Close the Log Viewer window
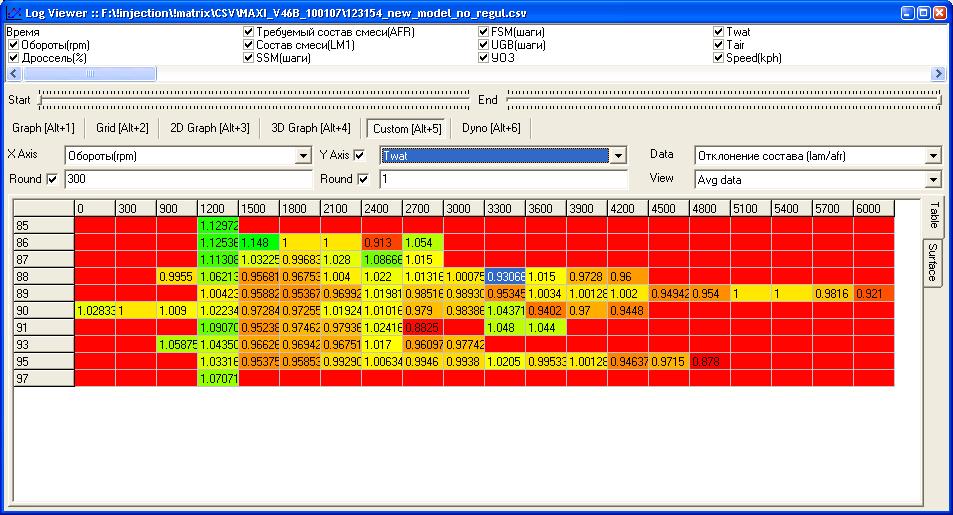Screen dimensions: 953x515 940,13
